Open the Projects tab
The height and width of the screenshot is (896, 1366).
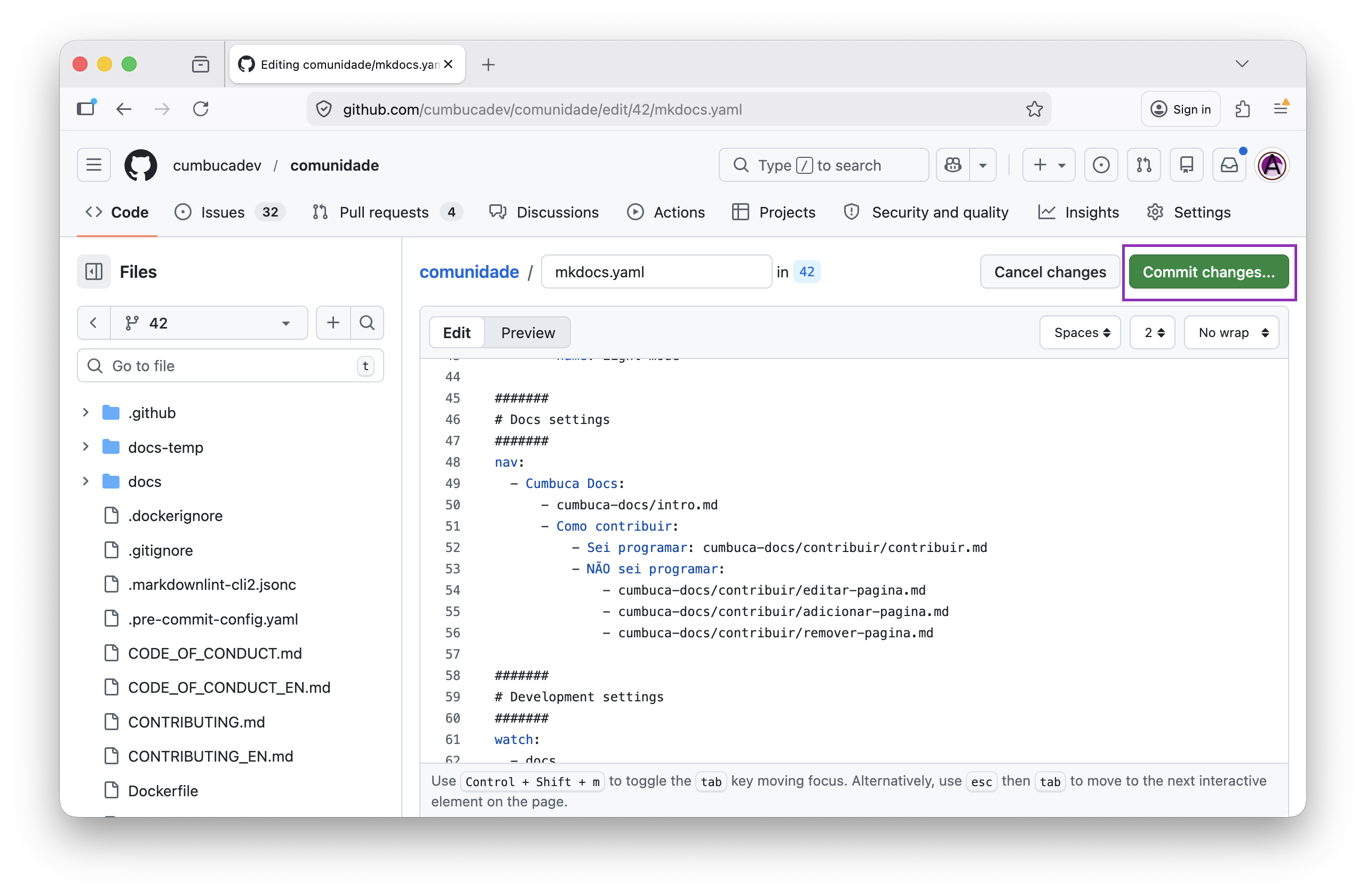tap(774, 212)
